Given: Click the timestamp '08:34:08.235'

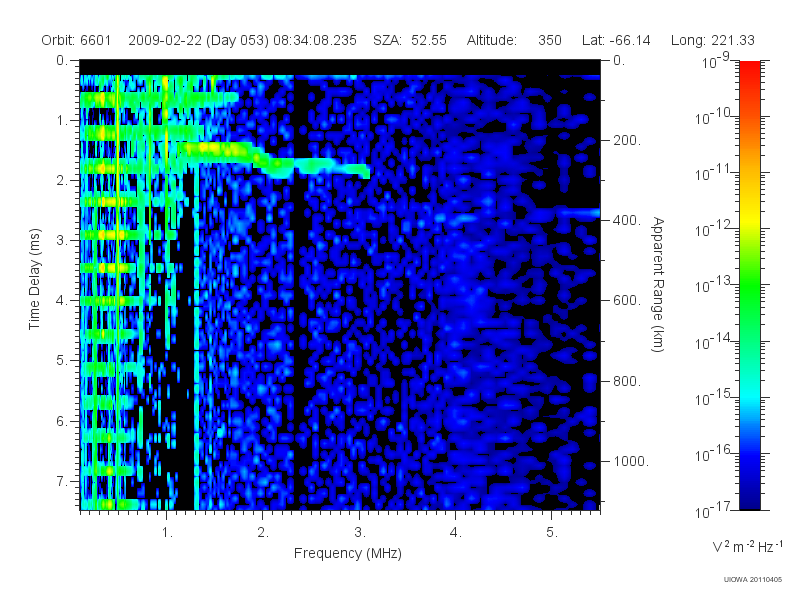Looking at the screenshot, I should pyautogui.click(x=315, y=40).
